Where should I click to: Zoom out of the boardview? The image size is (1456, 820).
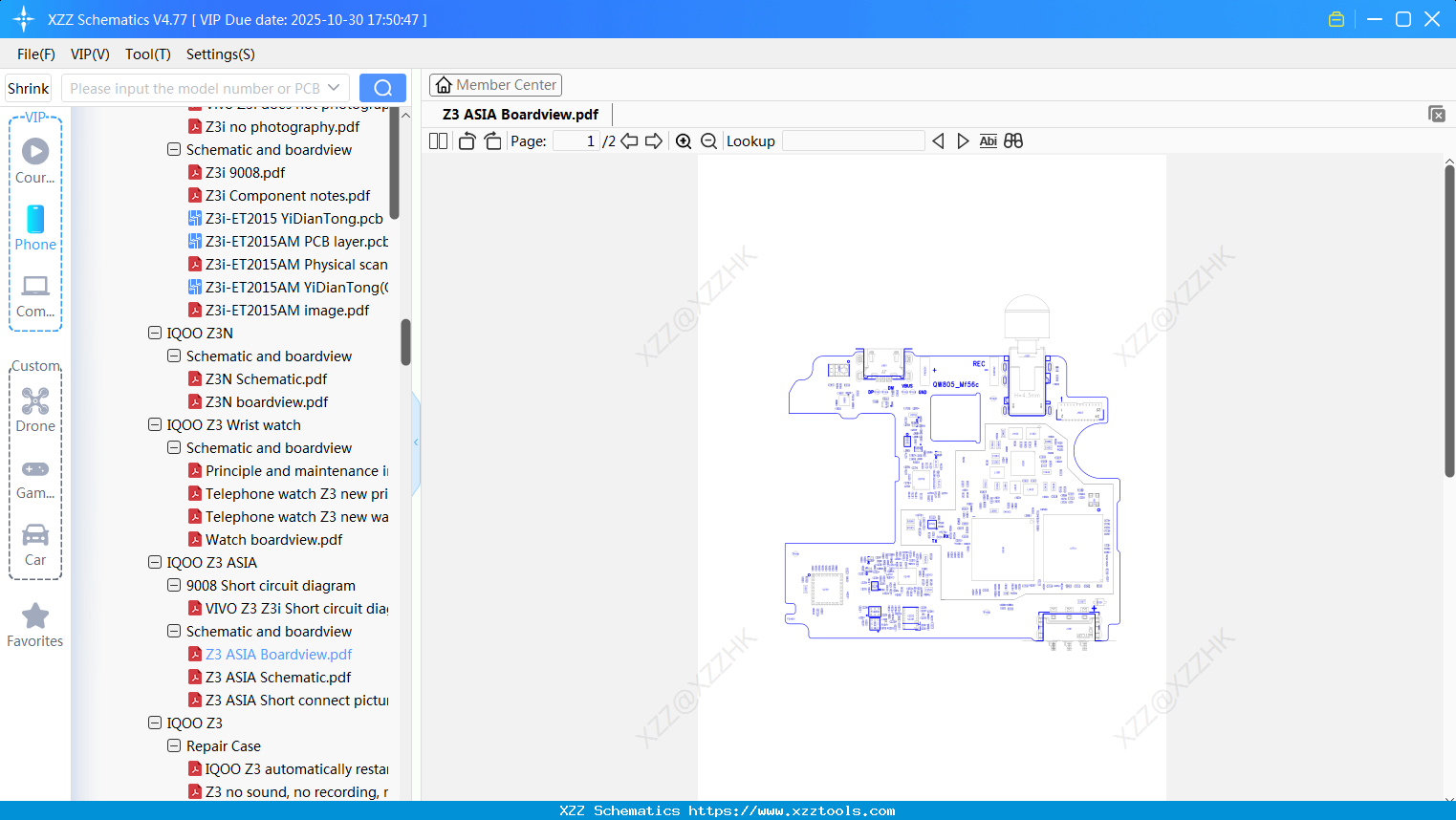tap(708, 141)
